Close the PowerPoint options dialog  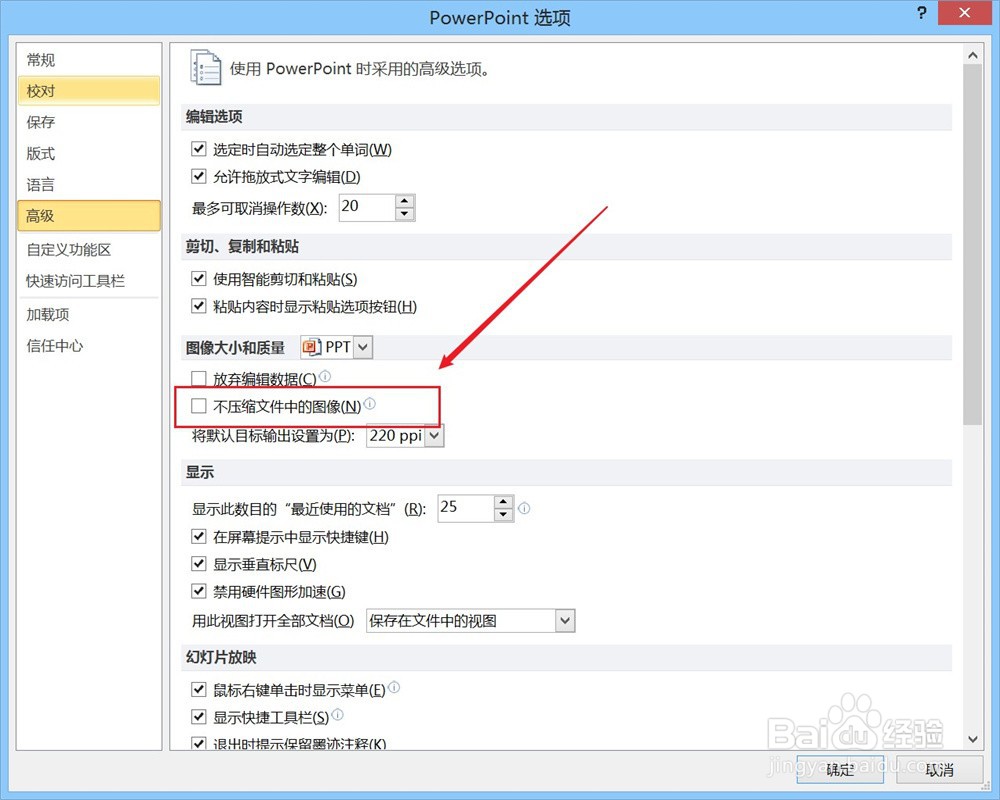(964, 13)
